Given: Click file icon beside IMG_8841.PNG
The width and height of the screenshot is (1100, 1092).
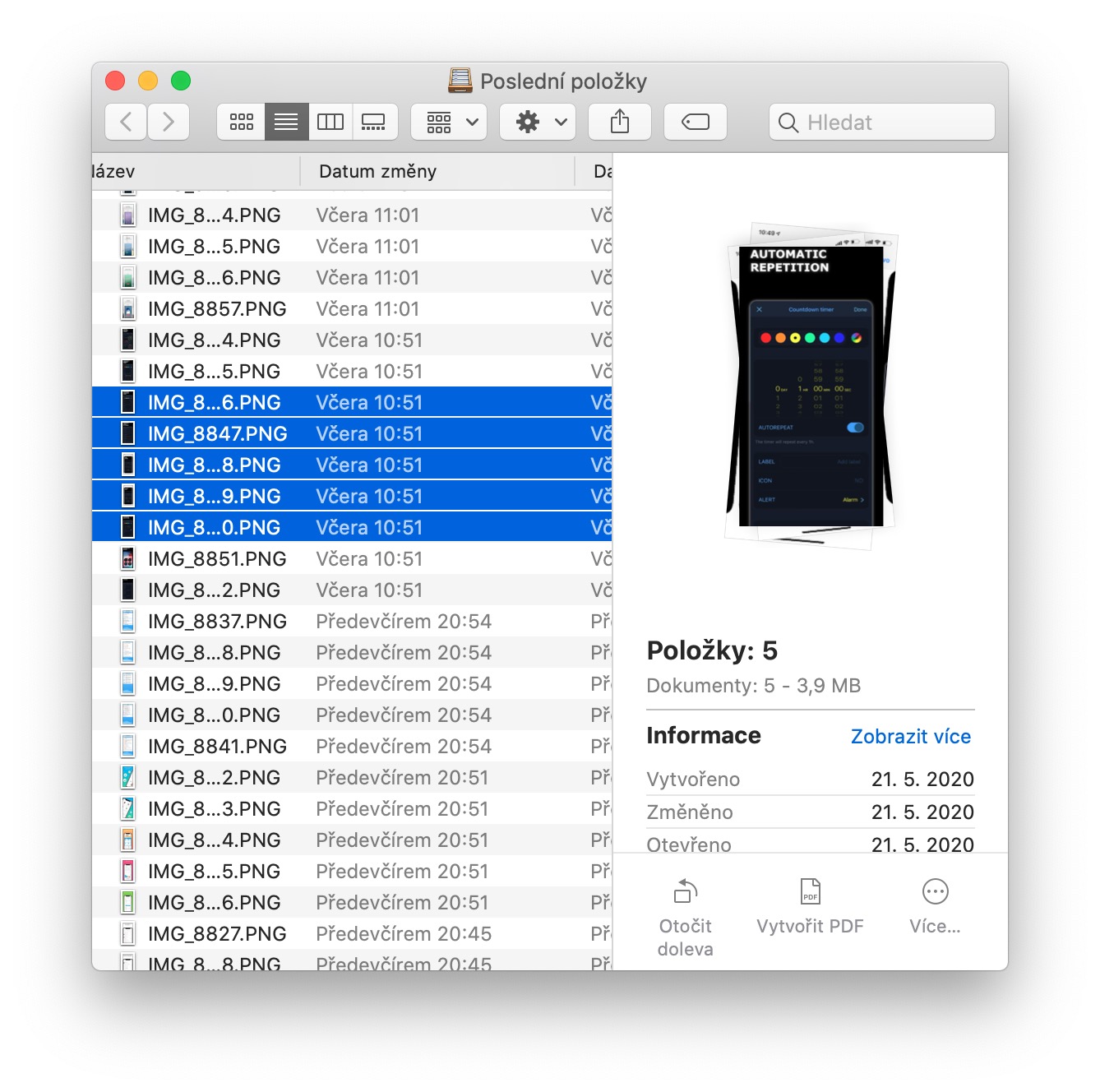Looking at the screenshot, I should (x=128, y=747).
